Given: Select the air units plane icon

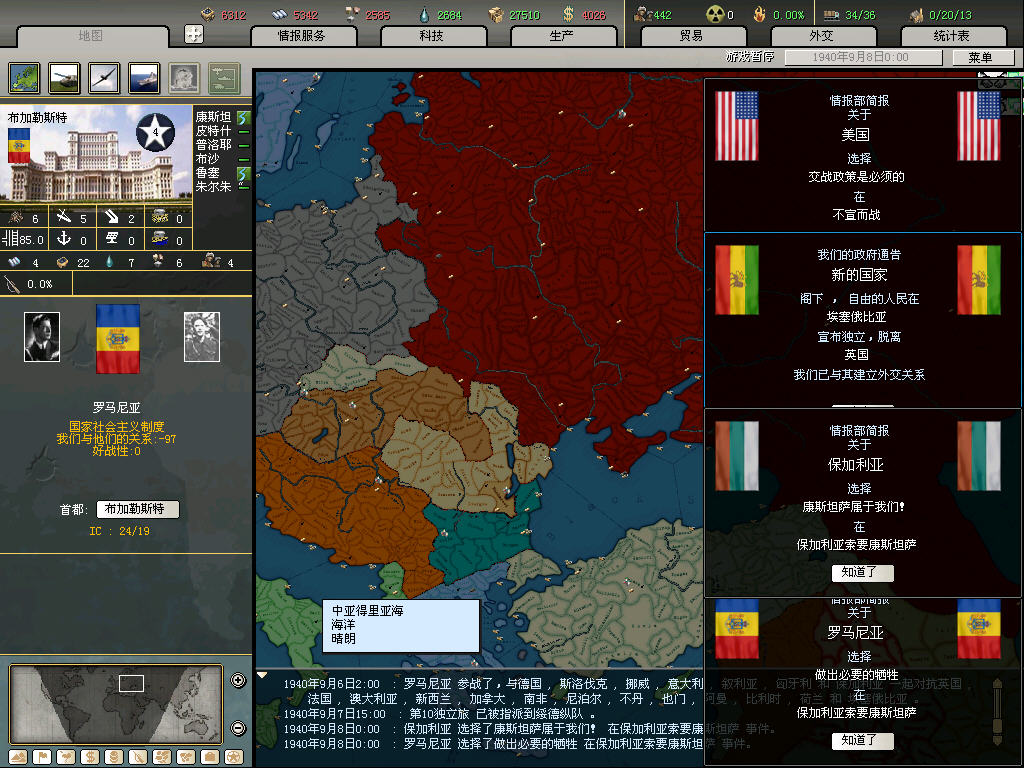Looking at the screenshot, I should point(104,78).
